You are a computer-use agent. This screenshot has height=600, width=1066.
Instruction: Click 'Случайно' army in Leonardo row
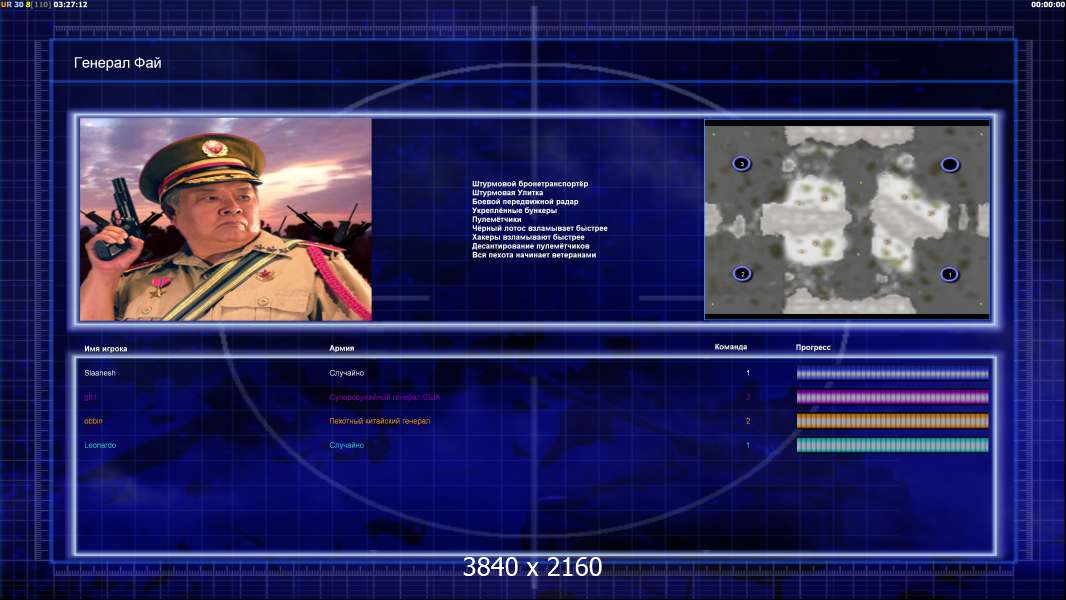(347, 445)
